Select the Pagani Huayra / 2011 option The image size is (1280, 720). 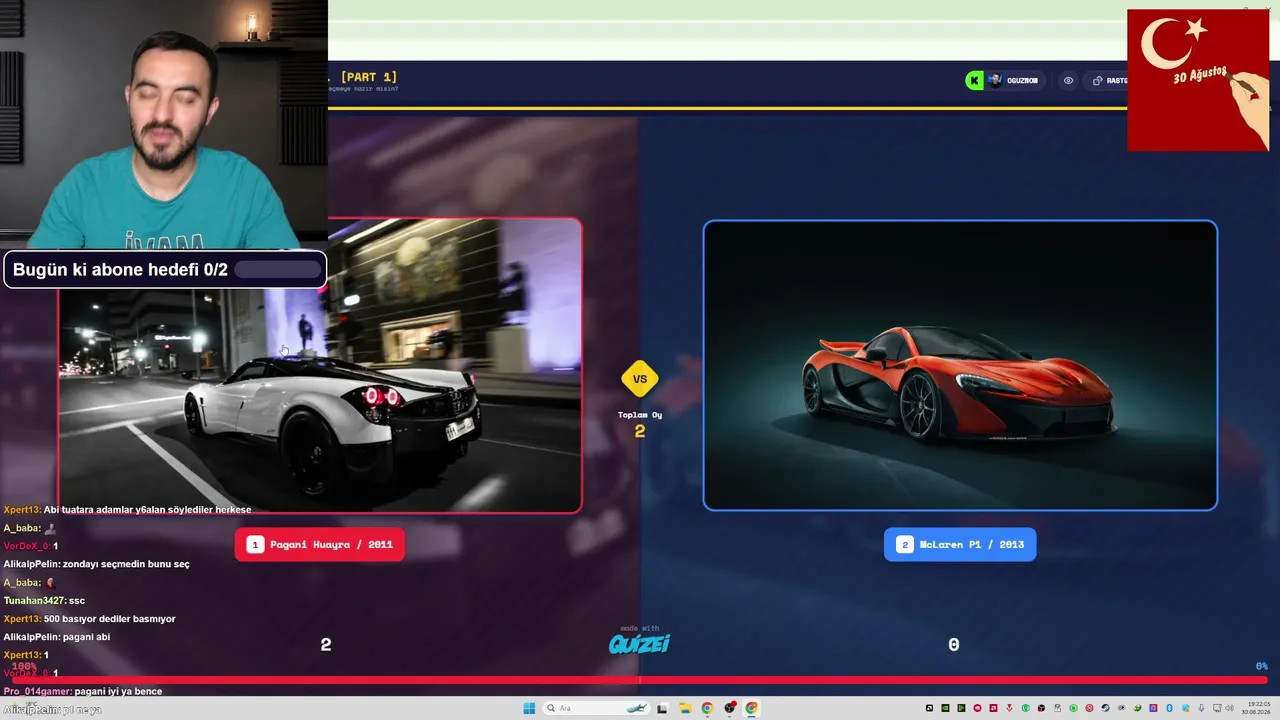point(320,544)
